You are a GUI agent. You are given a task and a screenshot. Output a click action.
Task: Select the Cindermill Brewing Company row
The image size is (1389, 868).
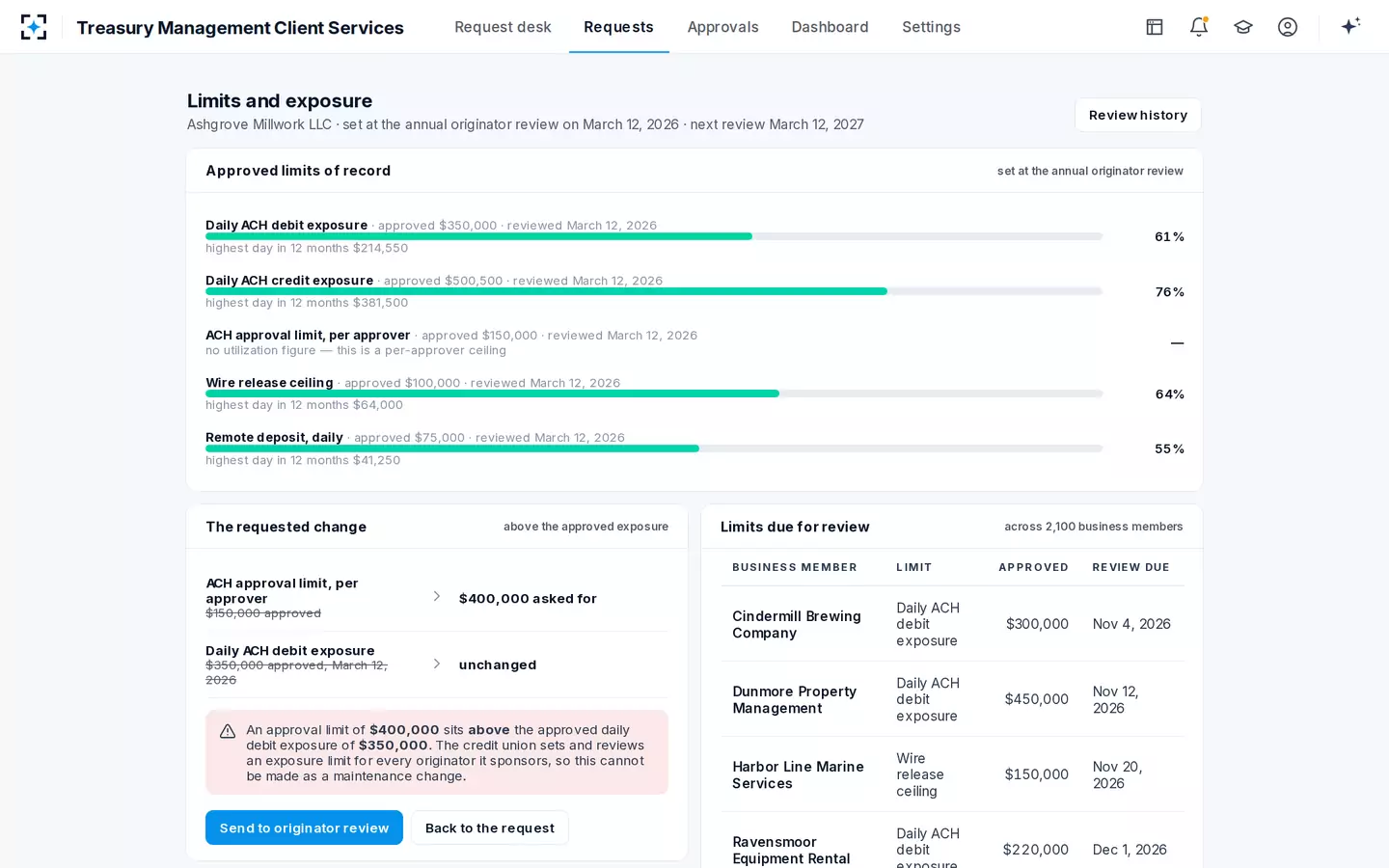952,624
